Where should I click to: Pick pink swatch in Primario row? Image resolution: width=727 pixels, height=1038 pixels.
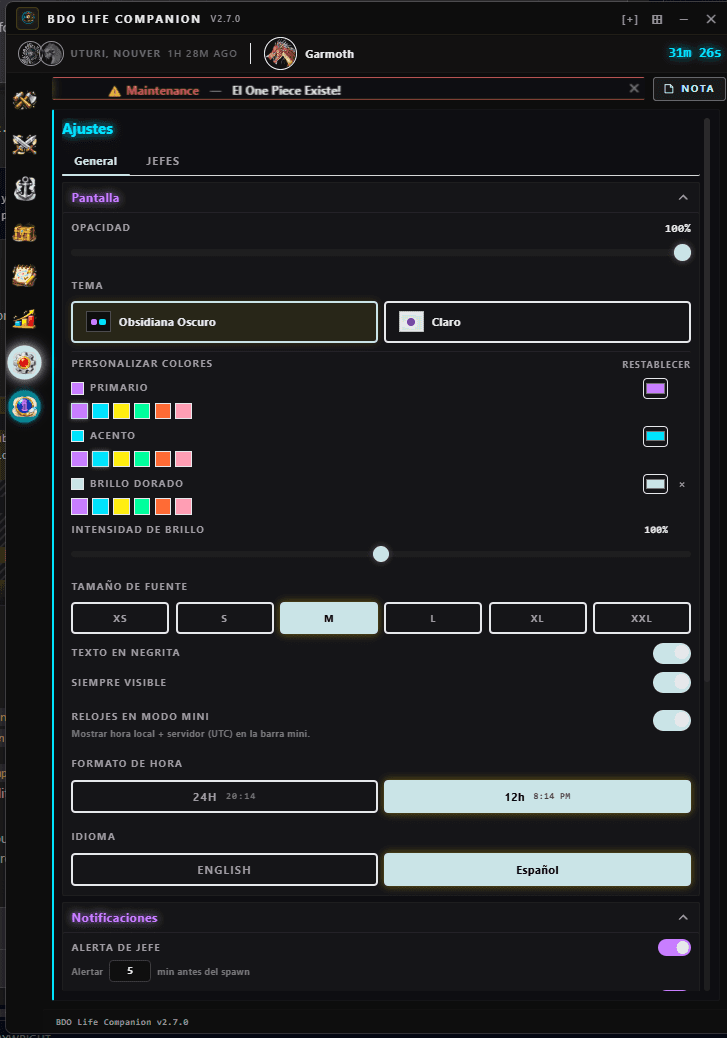(x=183, y=411)
